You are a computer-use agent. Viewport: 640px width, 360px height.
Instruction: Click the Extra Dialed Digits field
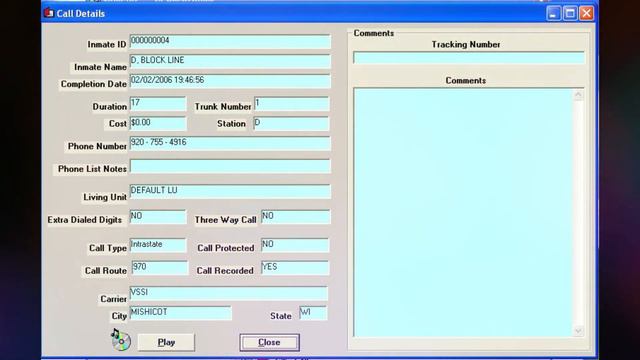click(158, 217)
